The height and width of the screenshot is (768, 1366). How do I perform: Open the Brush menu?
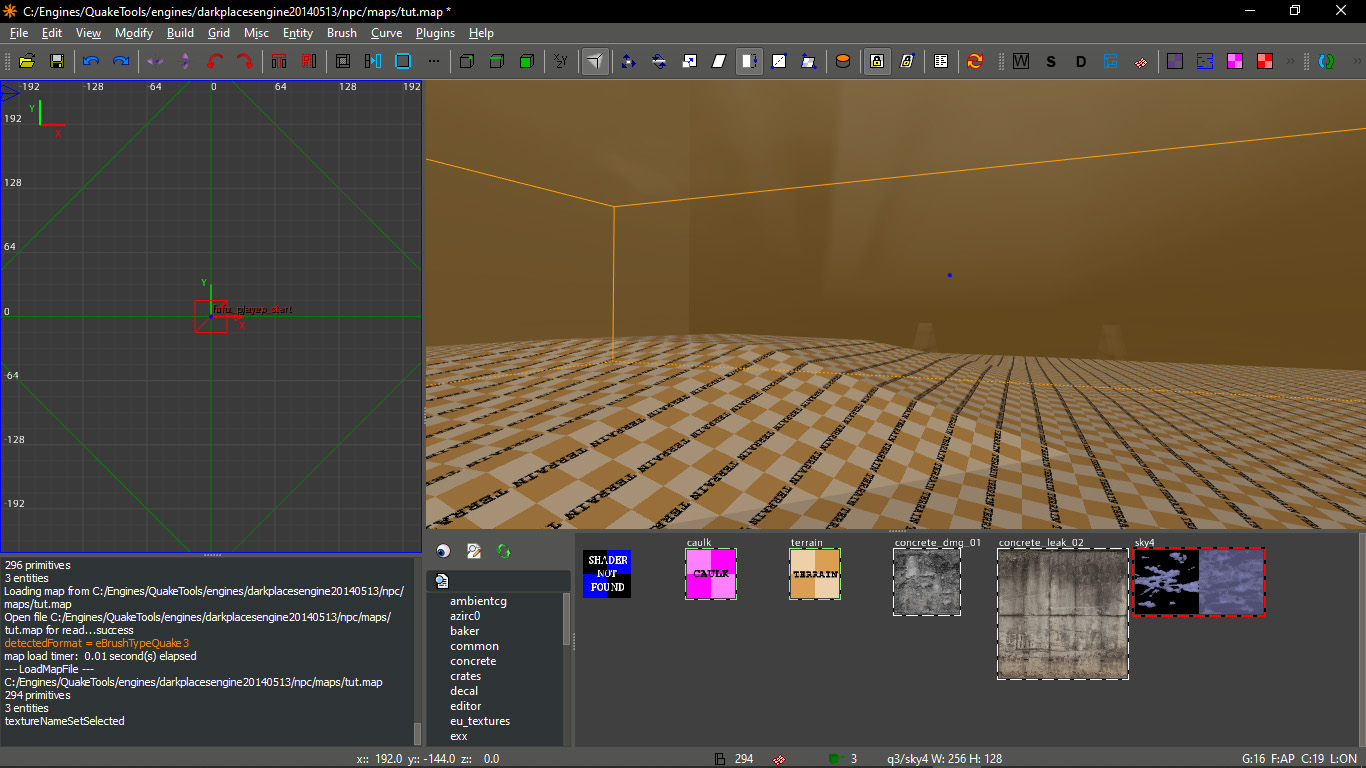(342, 33)
